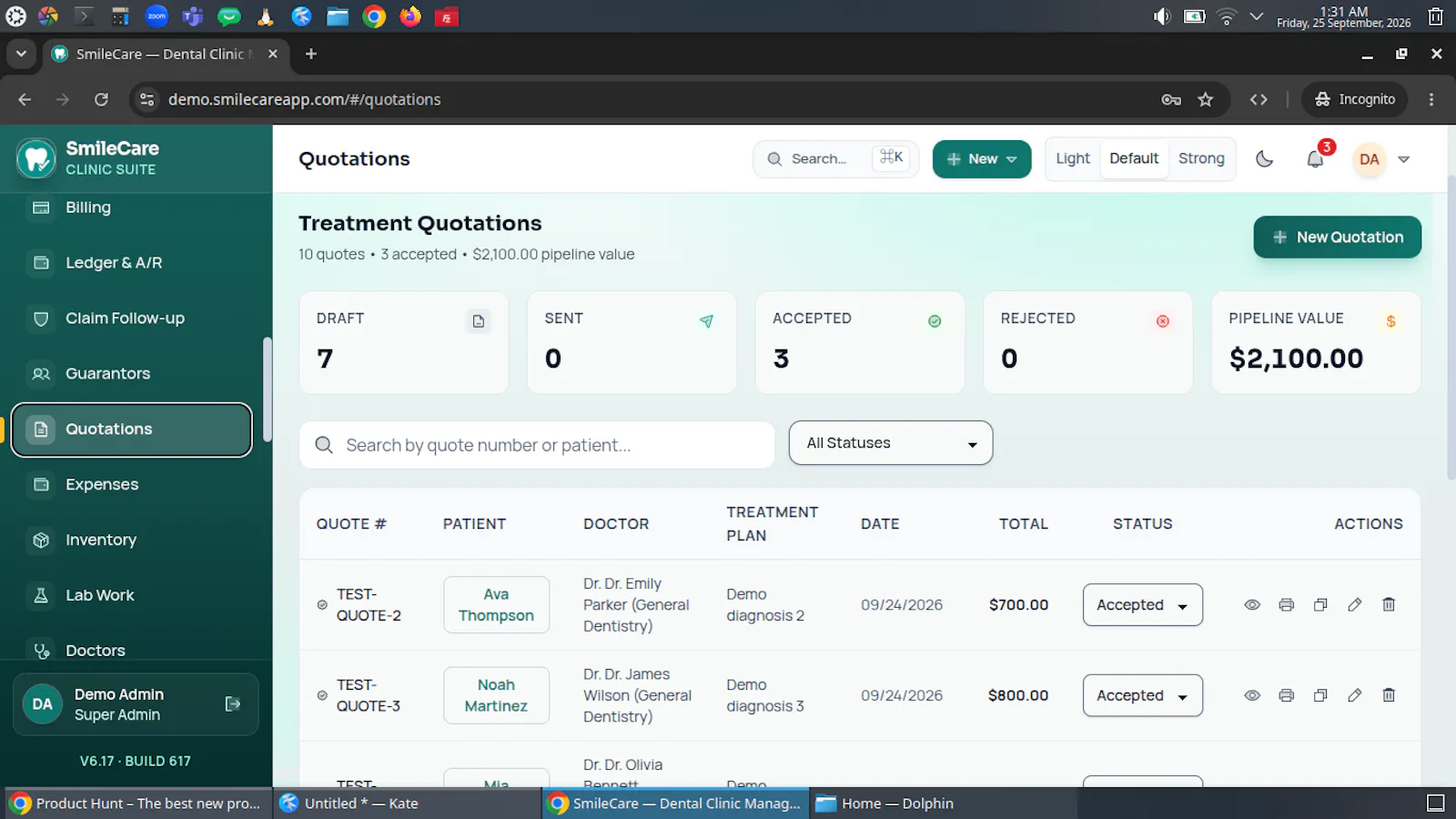Edit TEST-QUOTE-2 with pencil icon
This screenshot has height=819, width=1456.
[x=1354, y=605]
